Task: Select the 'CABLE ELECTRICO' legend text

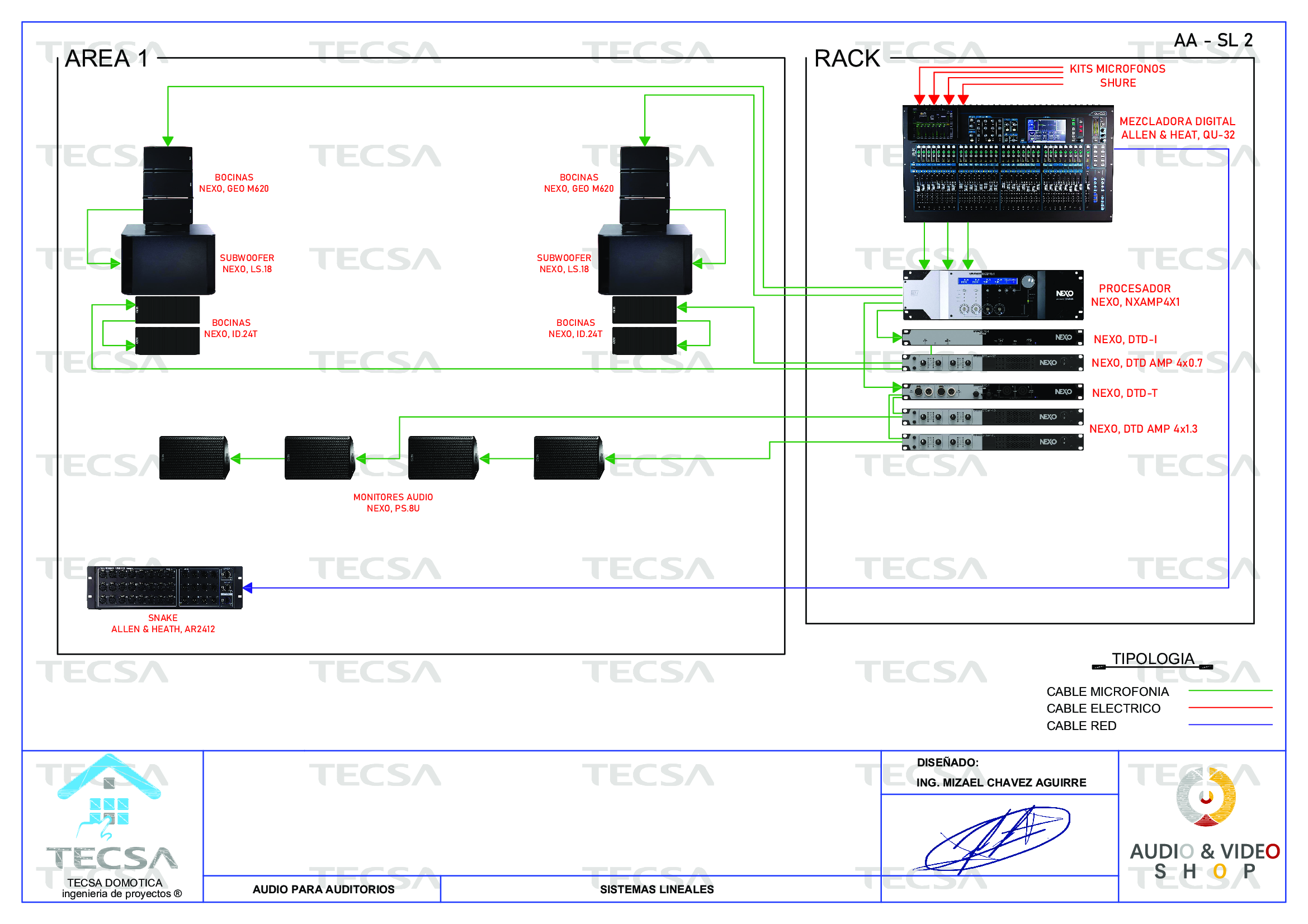Action: click(x=1103, y=708)
